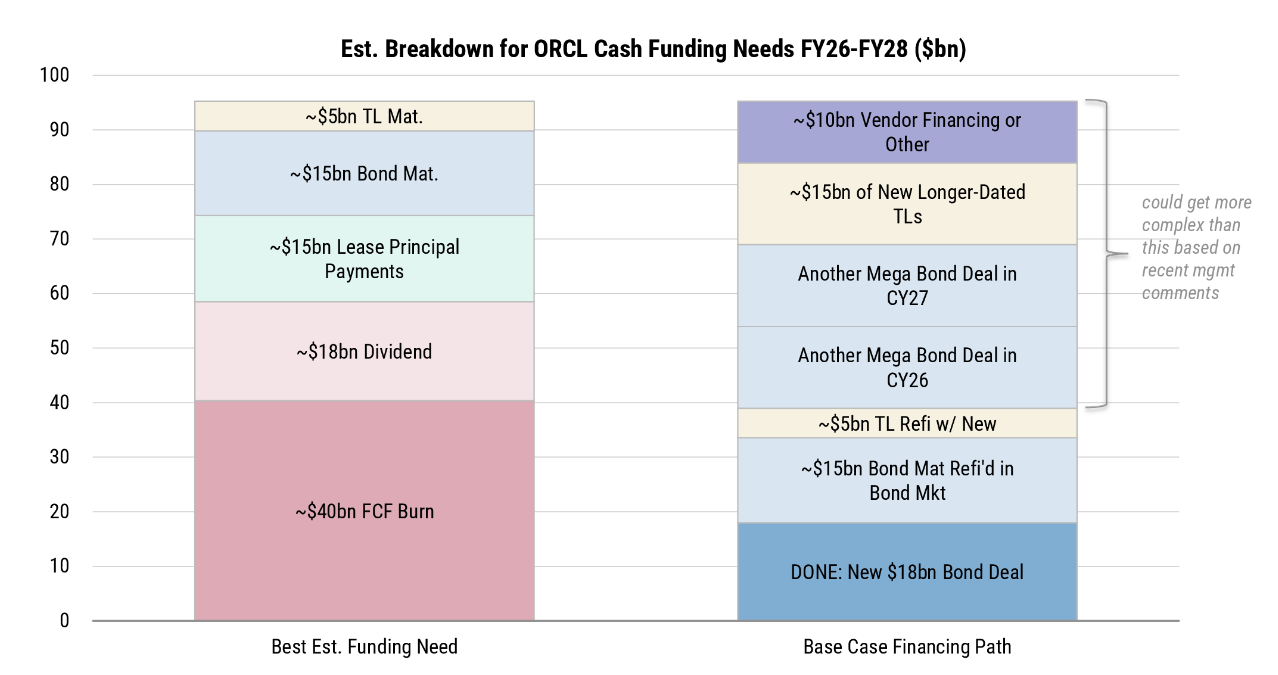Click the Base Case Financing Path axis label
The height and width of the screenshot is (675, 1278).
pyautogui.click(x=907, y=647)
